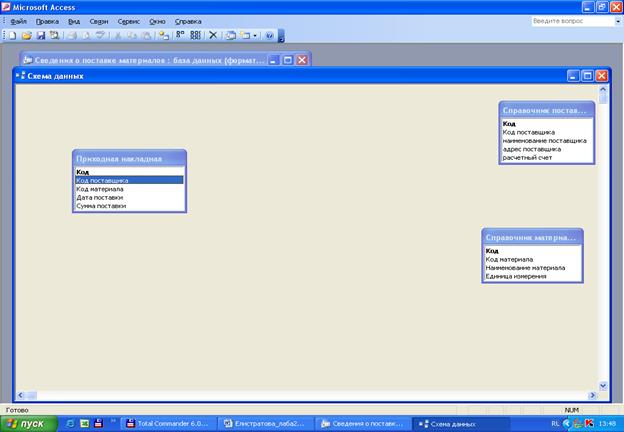Viewport: 624px width, 432px height.
Task: Open the New Object dropdown arrow
Action: [255, 36]
